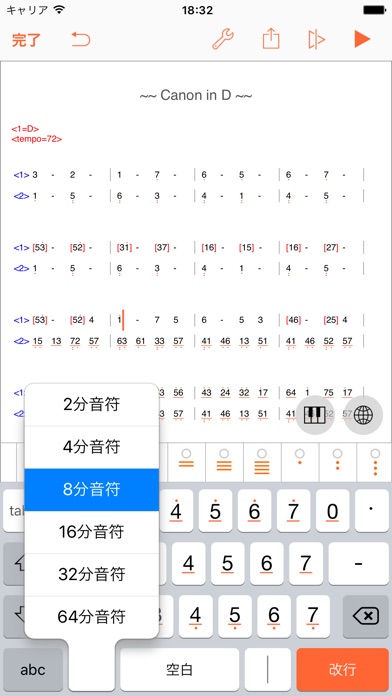The width and height of the screenshot is (392, 696).
Task: Switch keyboard language with globe icon
Action: [x=364, y=415]
